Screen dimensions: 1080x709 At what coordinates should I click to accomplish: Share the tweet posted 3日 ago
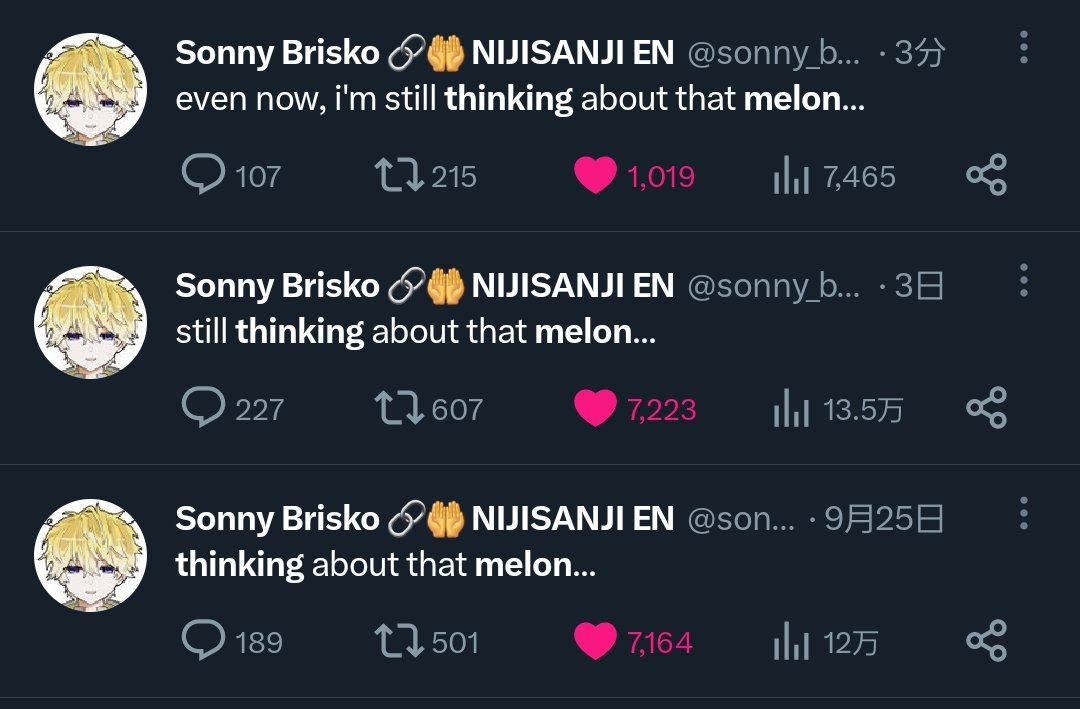(986, 408)
